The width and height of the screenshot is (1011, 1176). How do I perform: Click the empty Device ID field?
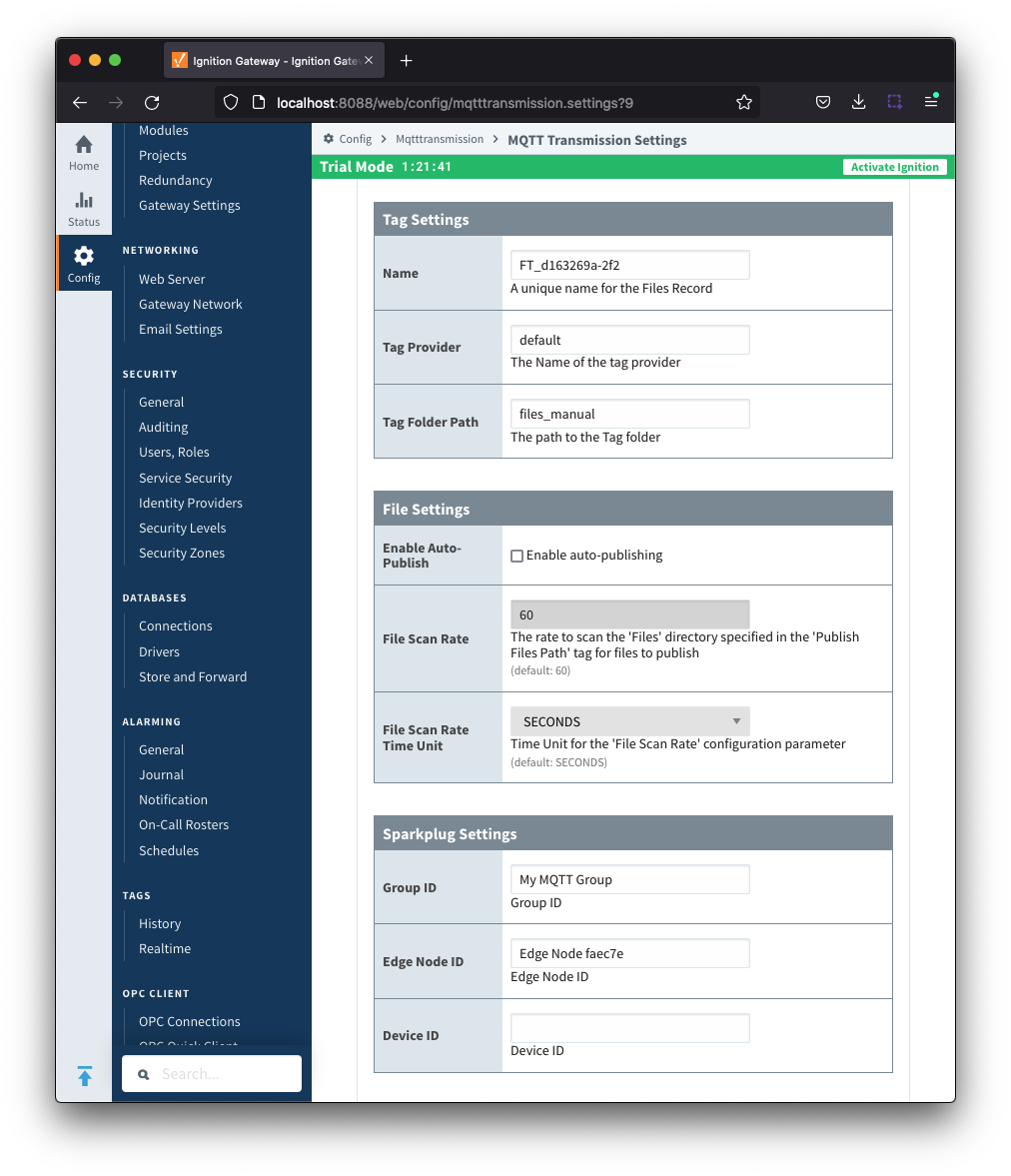[630, 1028]
